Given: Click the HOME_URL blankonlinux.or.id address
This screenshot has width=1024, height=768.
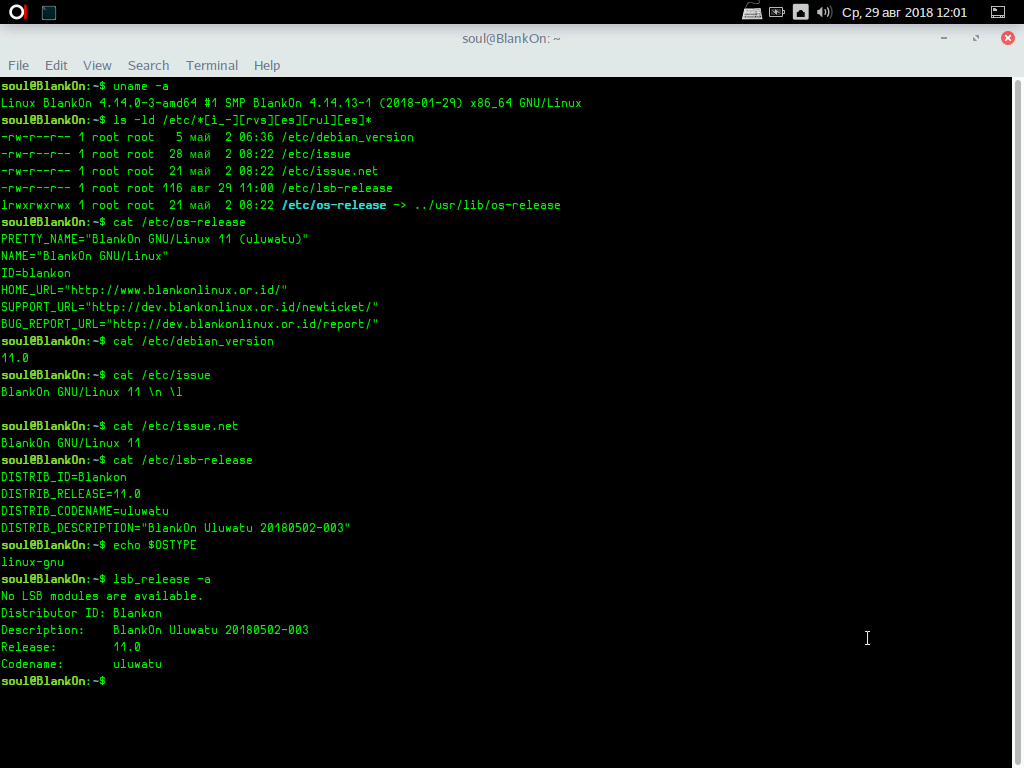Looking at the screenshot, I should click(x=176, y=290).
